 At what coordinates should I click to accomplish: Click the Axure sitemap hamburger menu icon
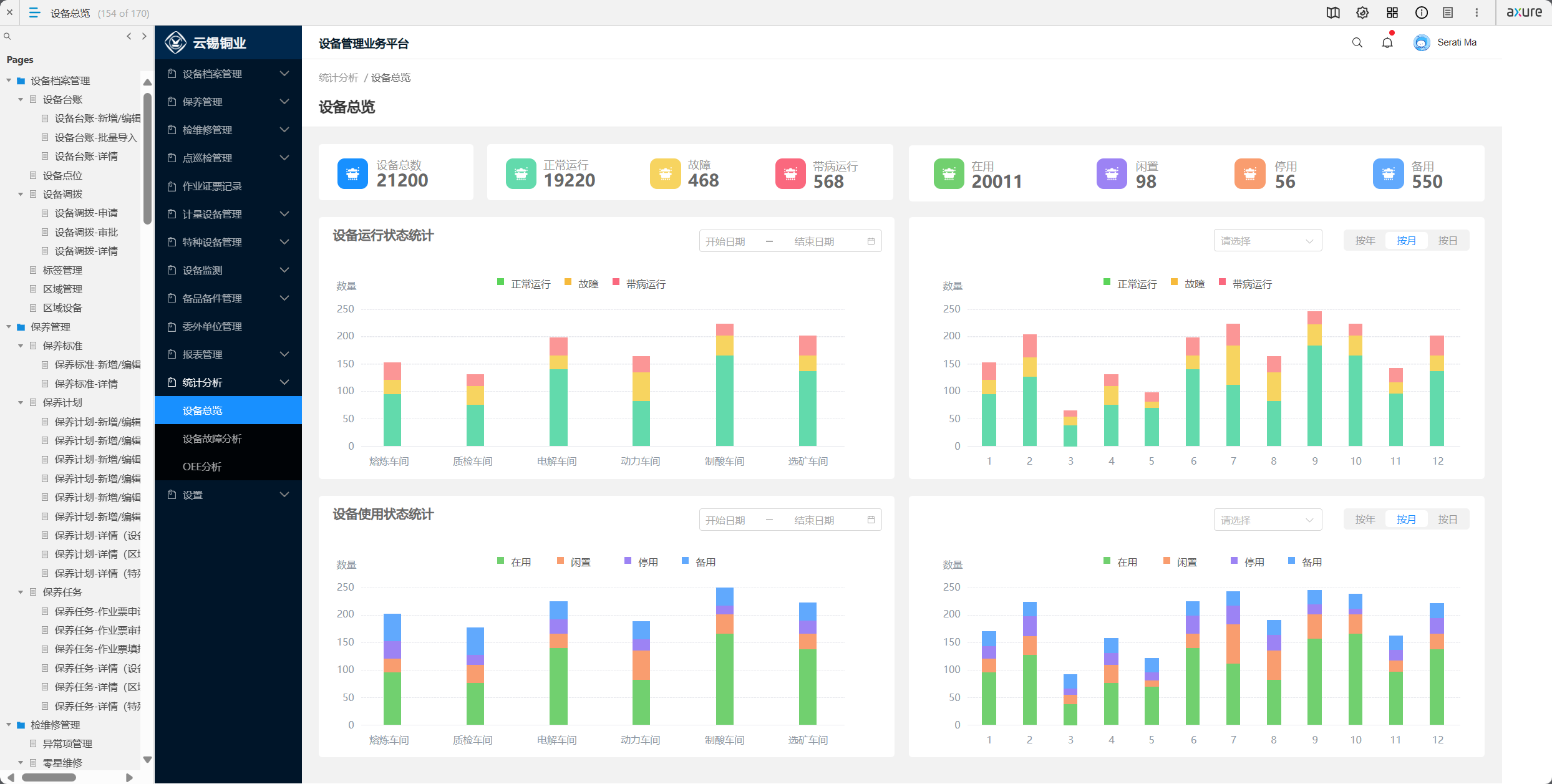point(35,12)
